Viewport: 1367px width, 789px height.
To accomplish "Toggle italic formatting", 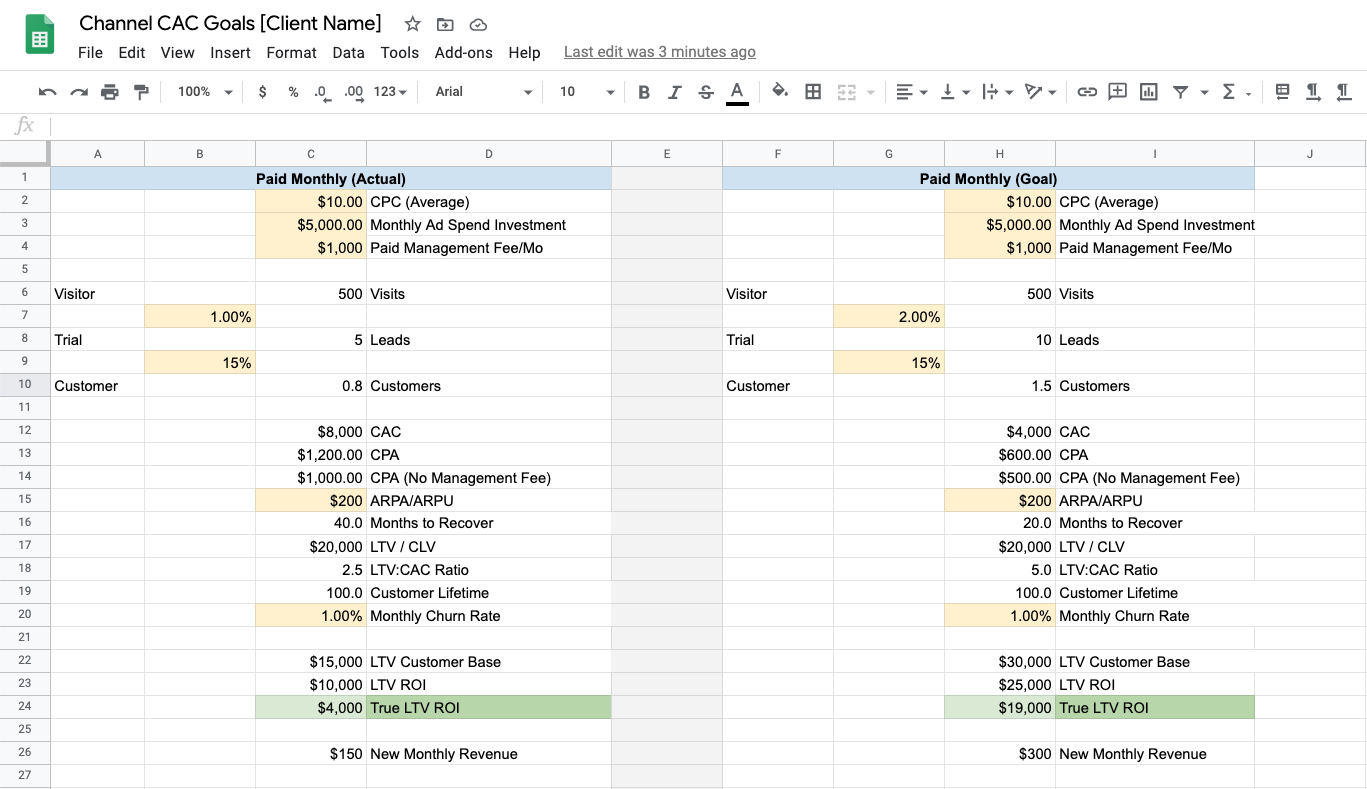I will click(x=675, y=91).
